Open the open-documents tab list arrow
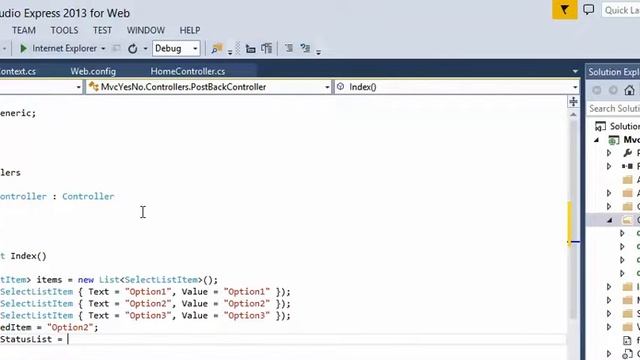The height and width of the screenshot is (360, 640). (575, 71)
